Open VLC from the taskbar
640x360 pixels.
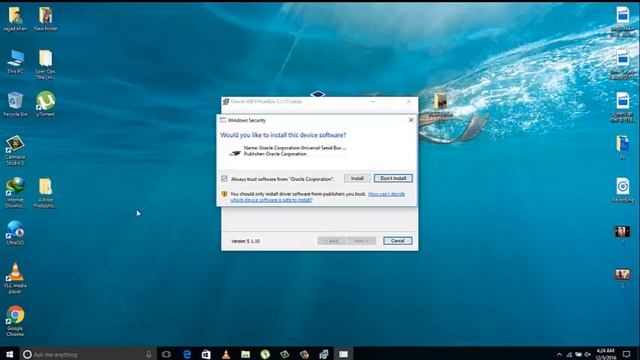point(226,354)
